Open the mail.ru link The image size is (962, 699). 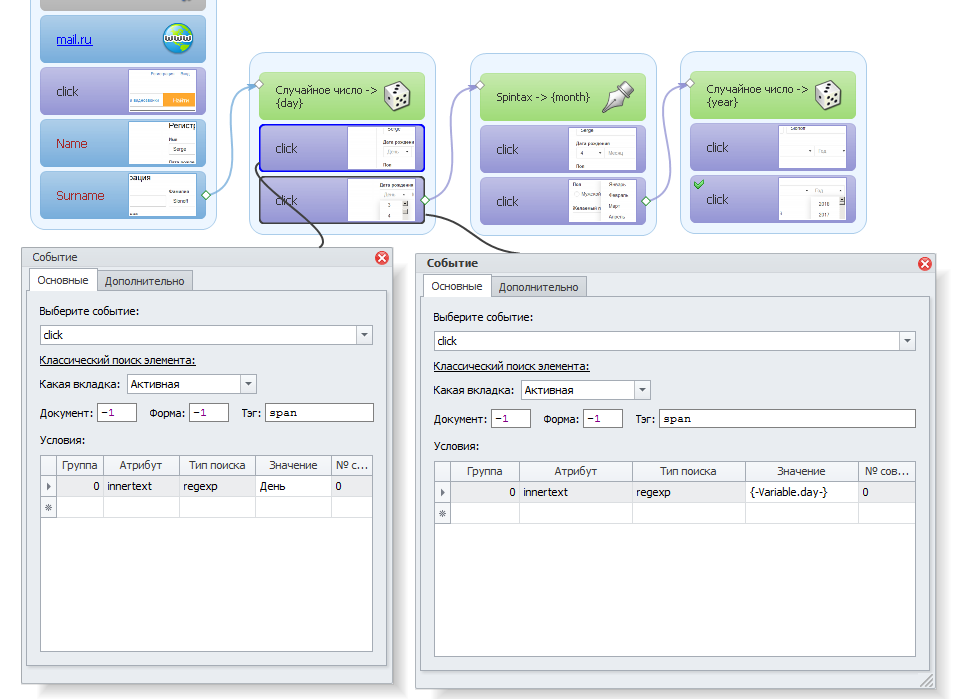(74, 40)
